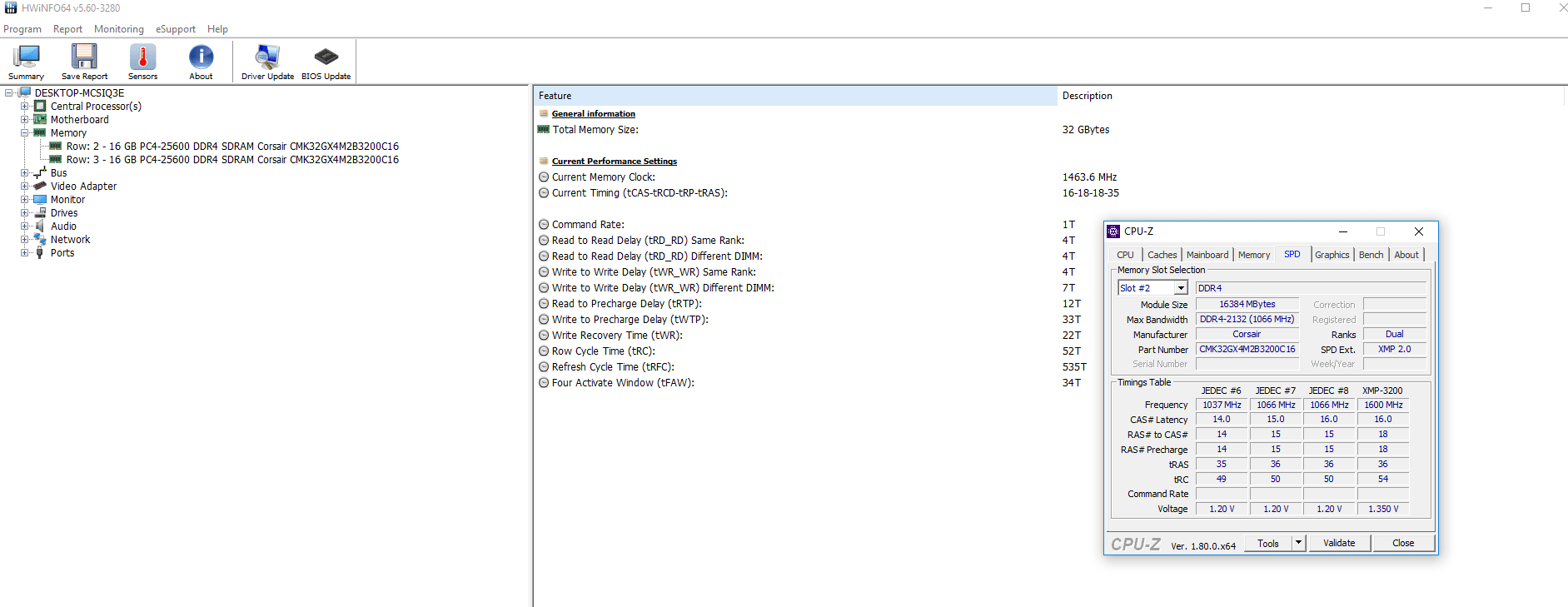Image resolution: width=1568 pixels, height=607 pixels.
Task: Switch to the About tab in CPU-Z
Action: (1406, 255)
